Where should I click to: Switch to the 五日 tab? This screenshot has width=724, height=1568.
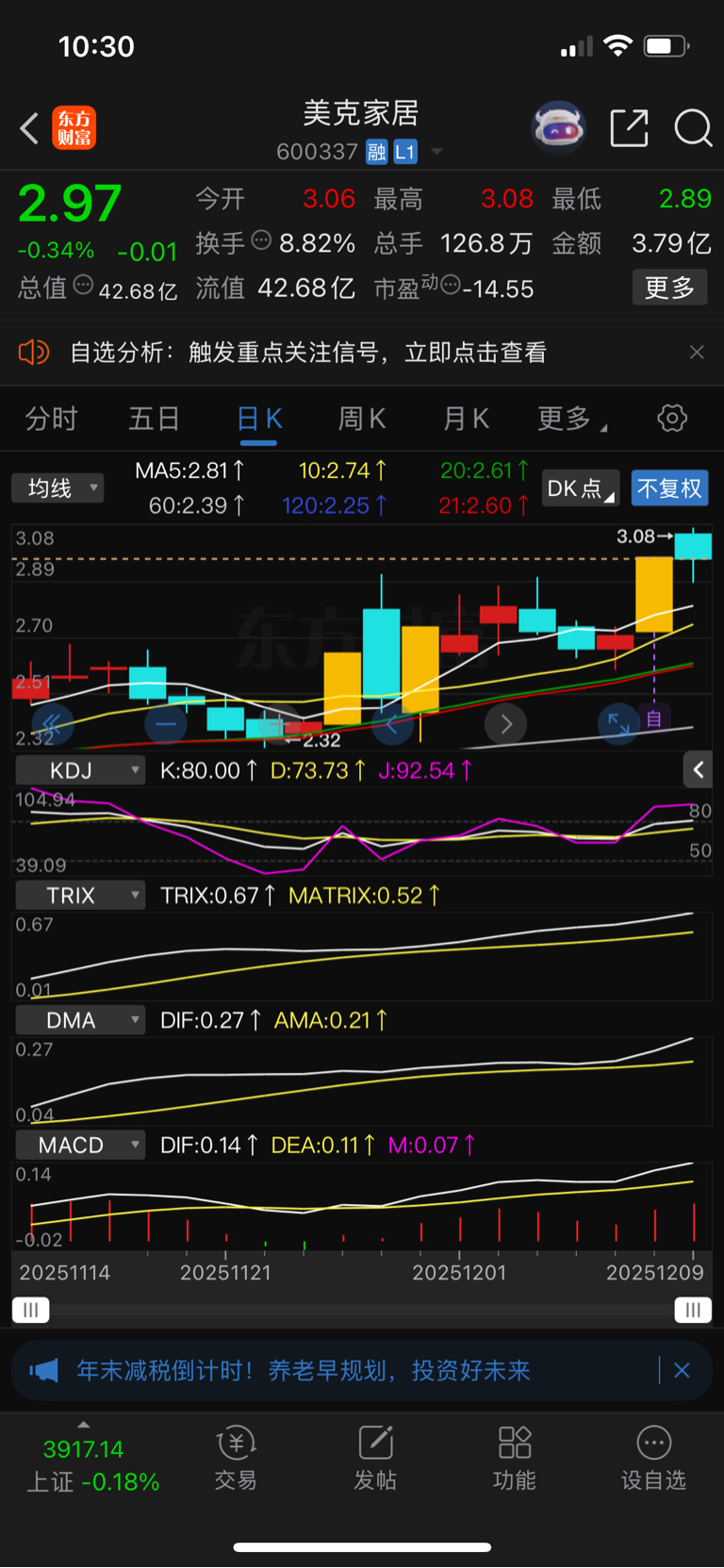point(154,419)
